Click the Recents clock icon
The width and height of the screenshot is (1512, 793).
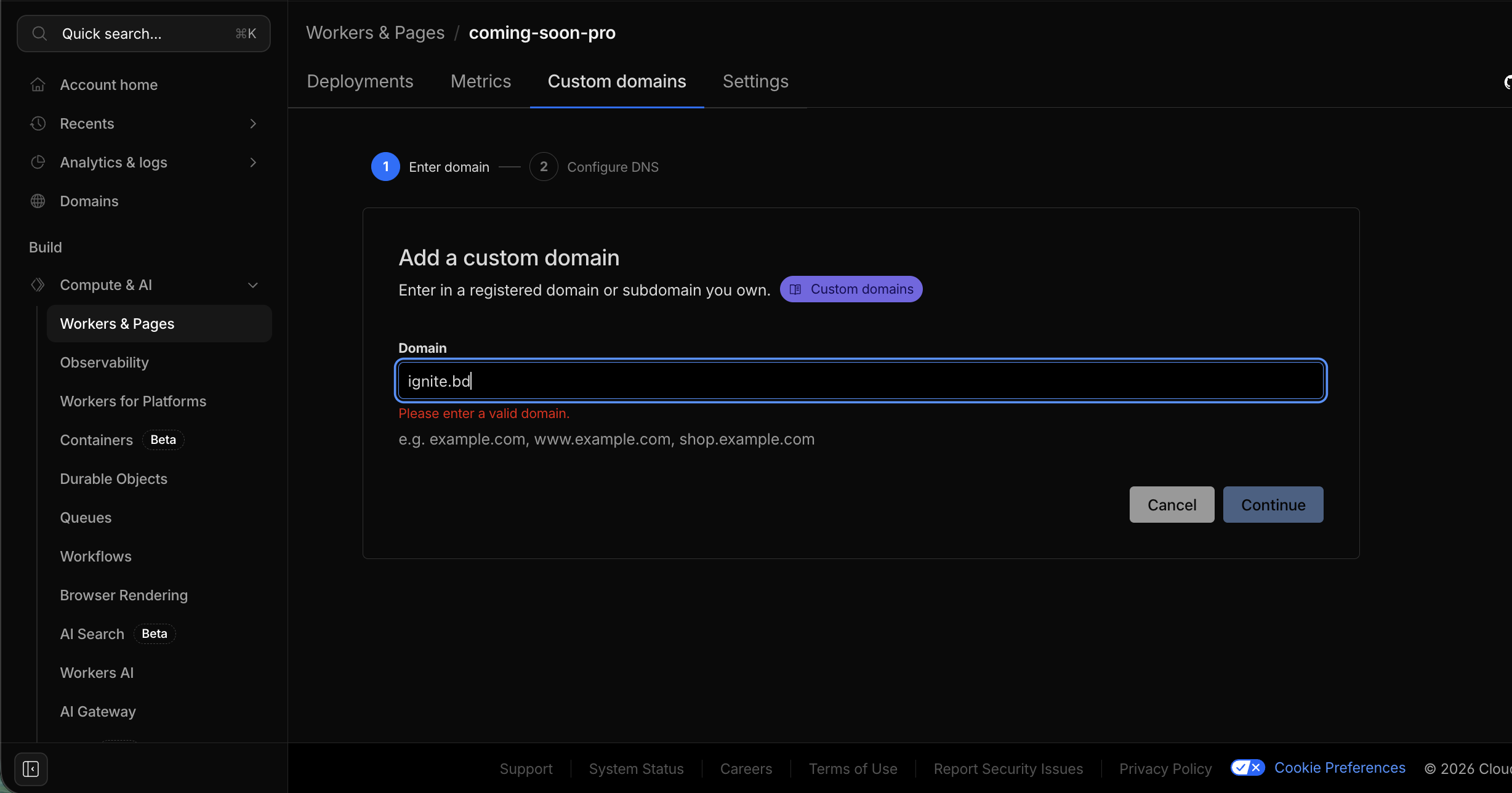[x=38, y=123]
